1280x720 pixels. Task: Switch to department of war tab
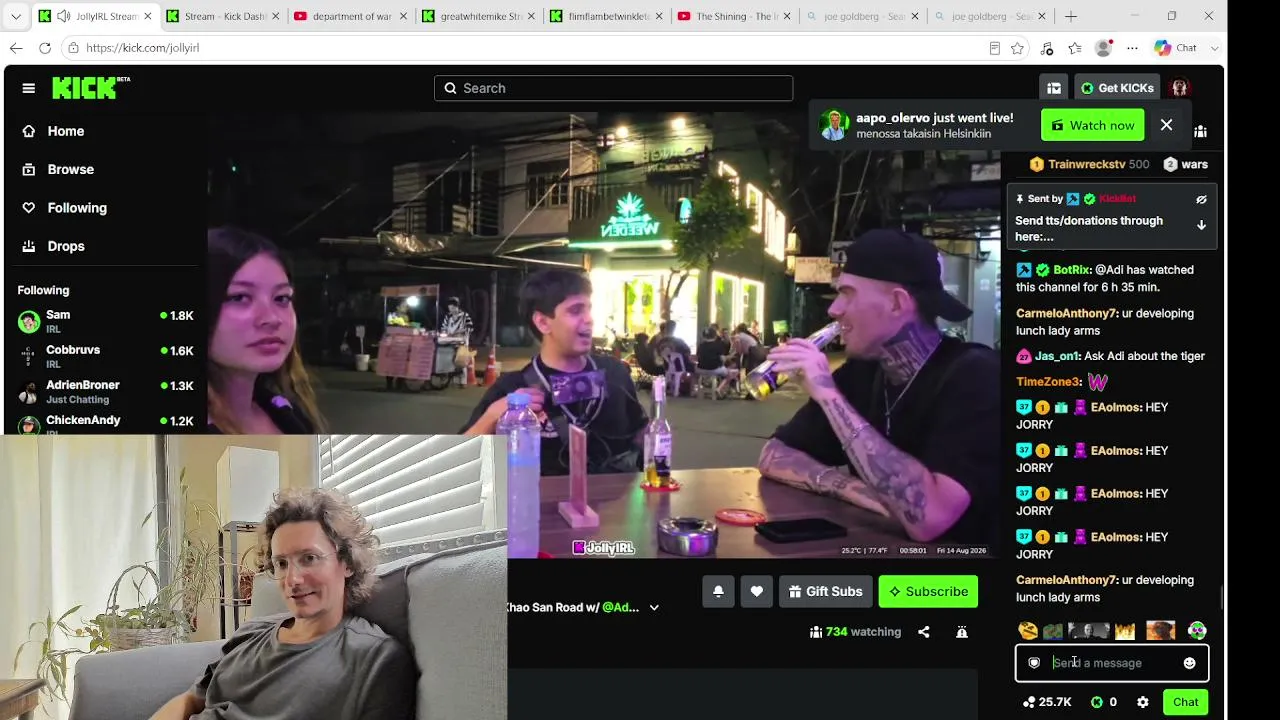pos(351,16)
